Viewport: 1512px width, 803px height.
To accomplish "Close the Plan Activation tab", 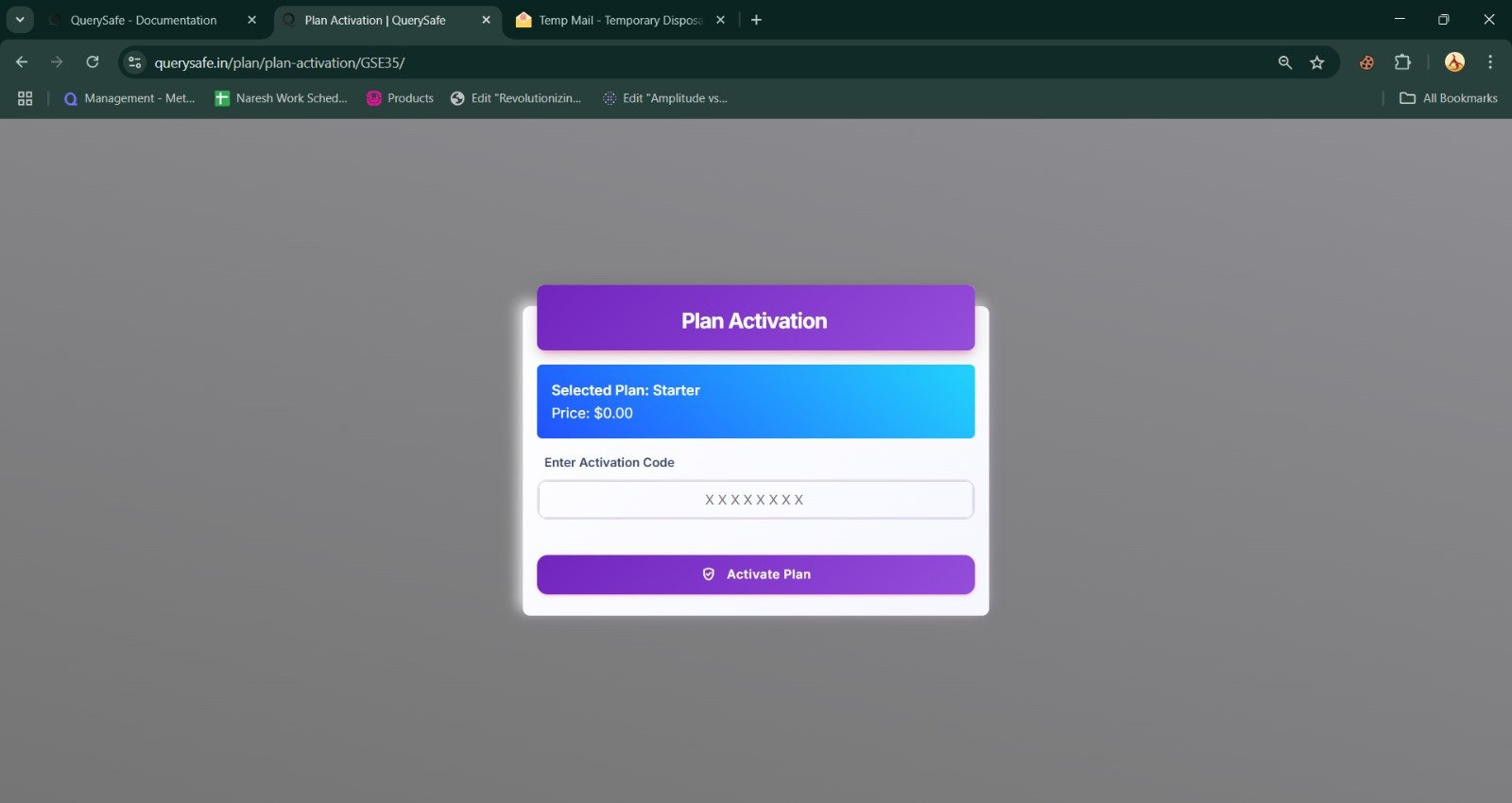I will coord(486,20).
